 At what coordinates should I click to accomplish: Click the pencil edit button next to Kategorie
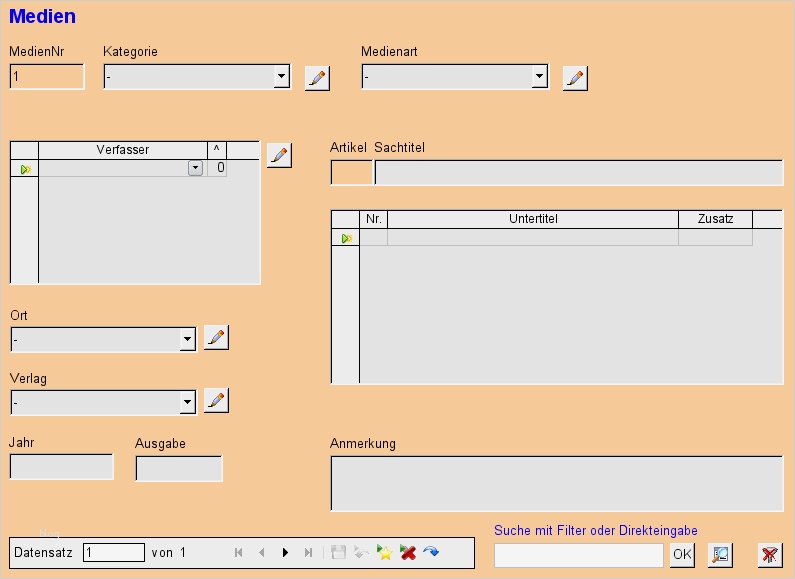coord(317,78)
